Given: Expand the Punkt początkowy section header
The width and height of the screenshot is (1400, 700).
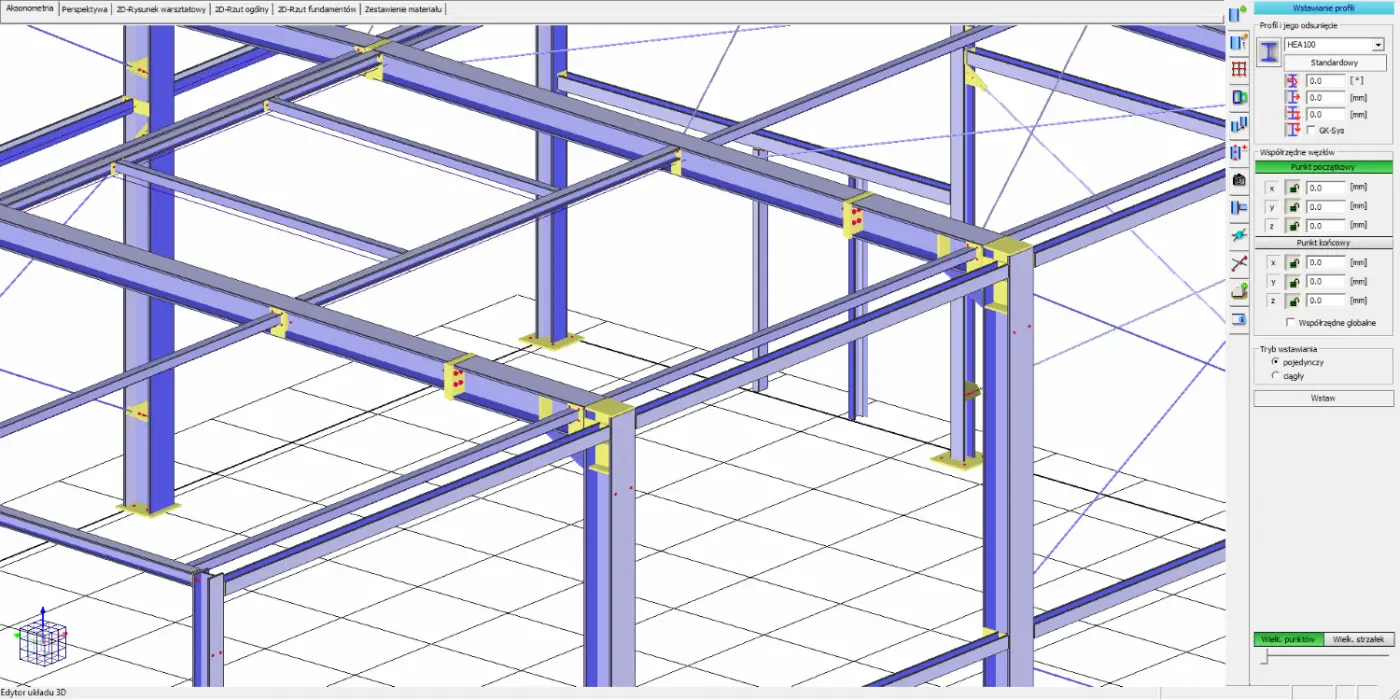Looking at the screenshot, I should point(1322,167).
